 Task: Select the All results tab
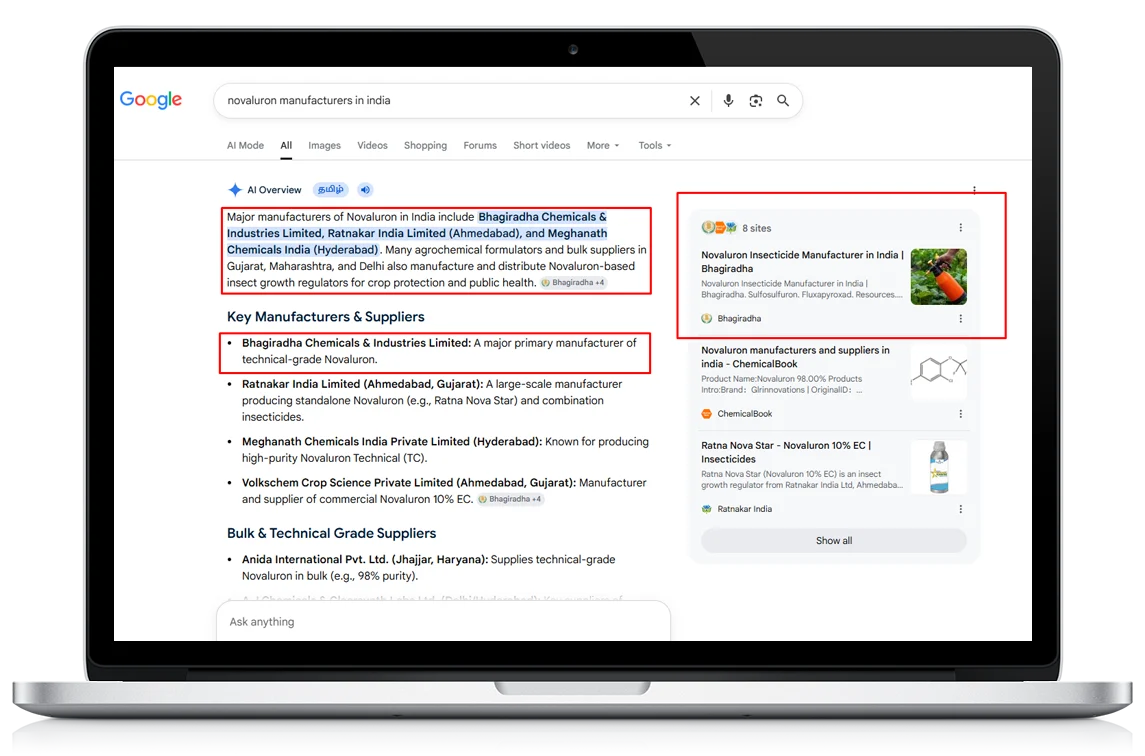click(x=286, y=145)
